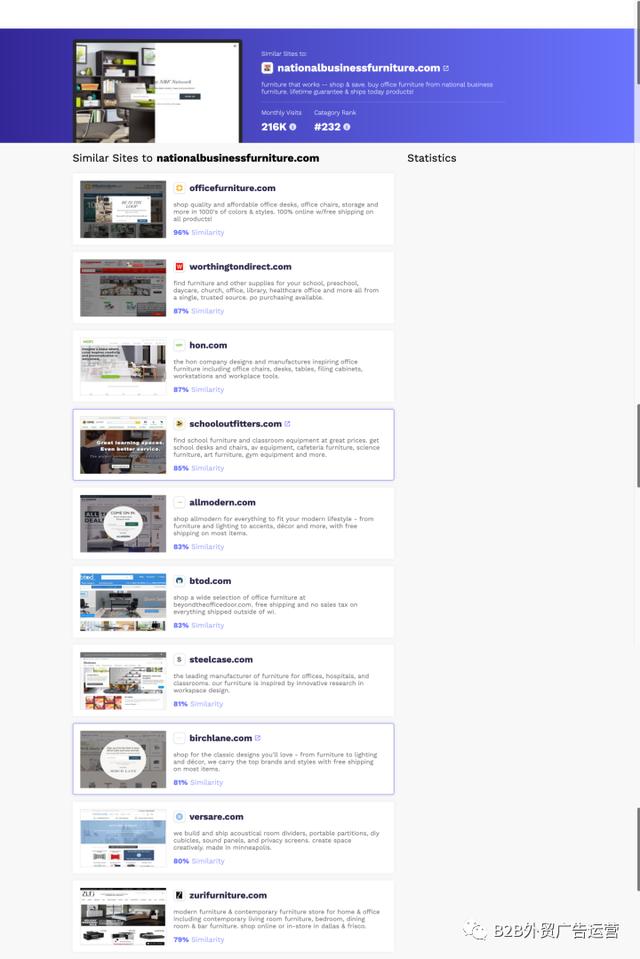Click the versare.com favicon
The height and width of the screenshot is (959, 640).
(179, 816)
